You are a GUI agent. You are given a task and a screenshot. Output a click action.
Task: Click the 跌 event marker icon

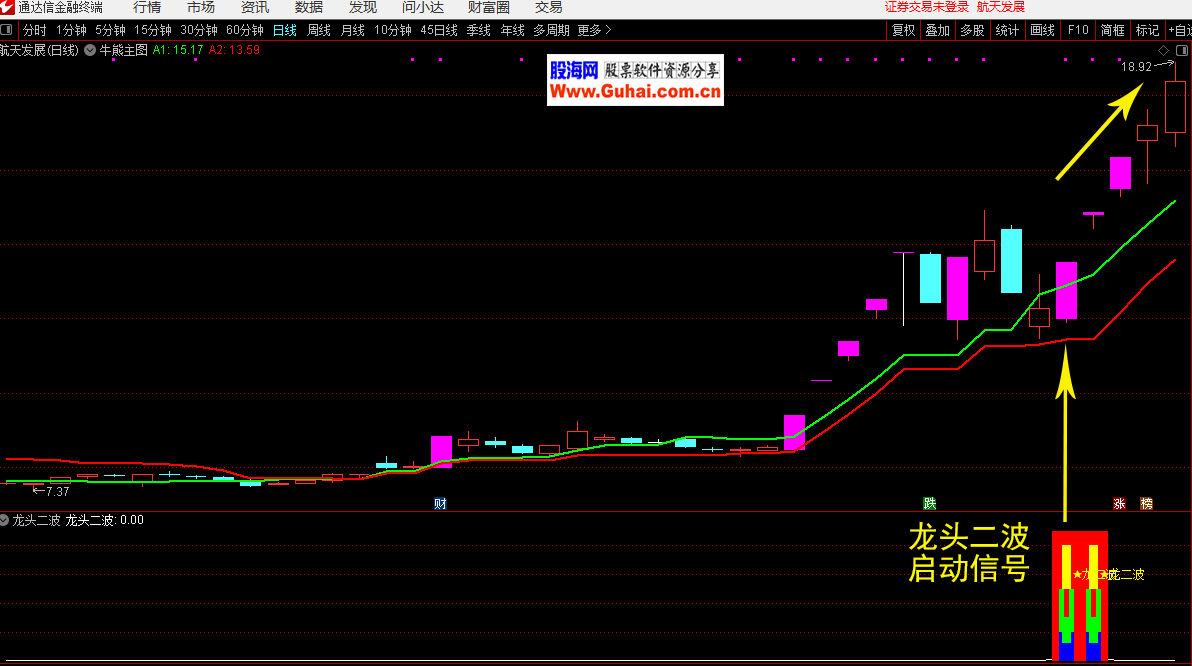click(930, 503)
